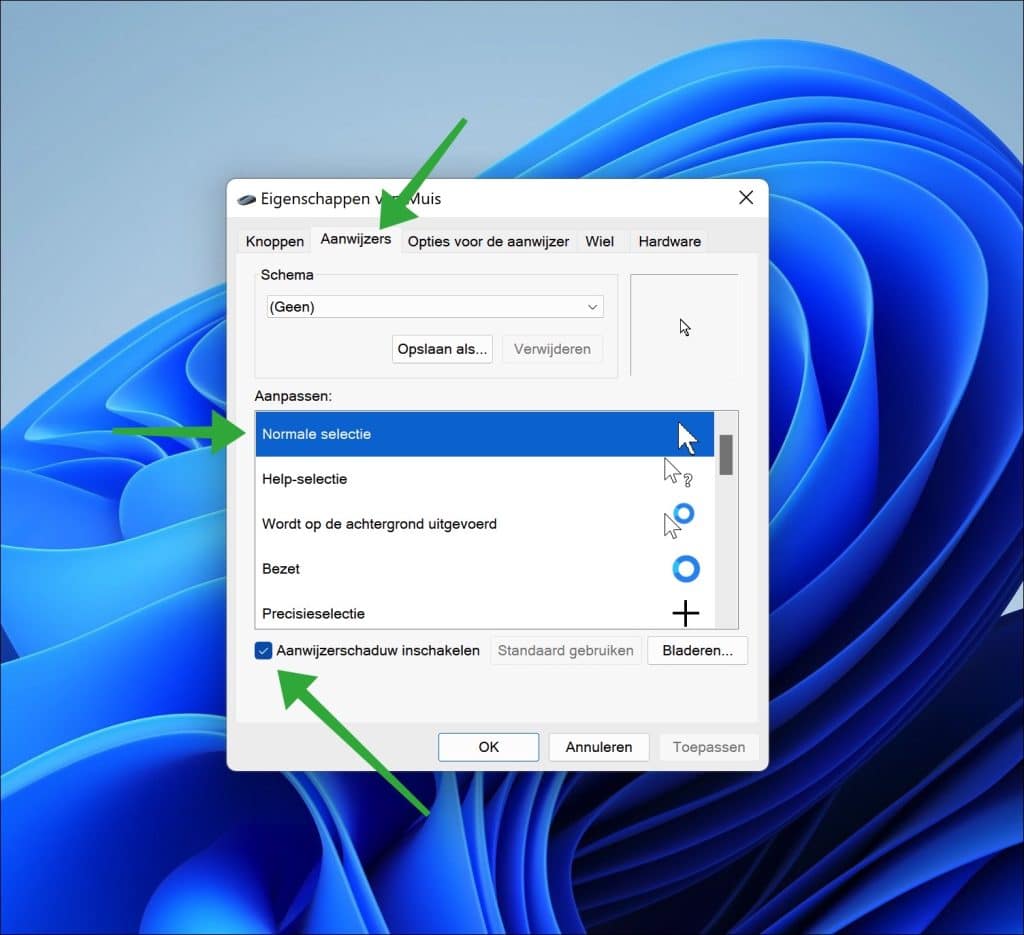
Task: Switch to the Knoppen tab
Action: point(272,241)
